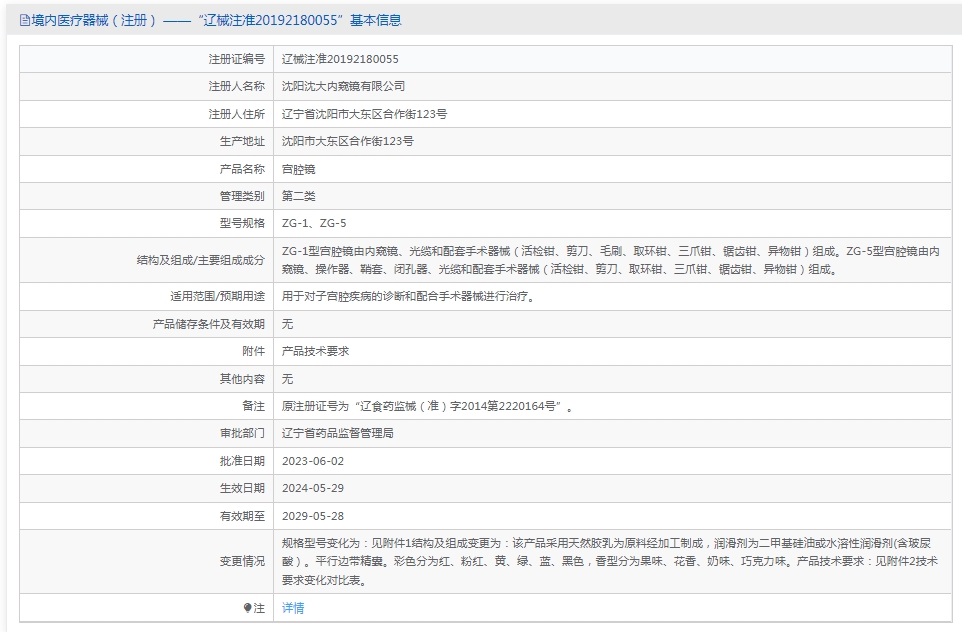Click the 管理类别 label
This screenshot has height=632, width=962.
(x=242, y=196)
